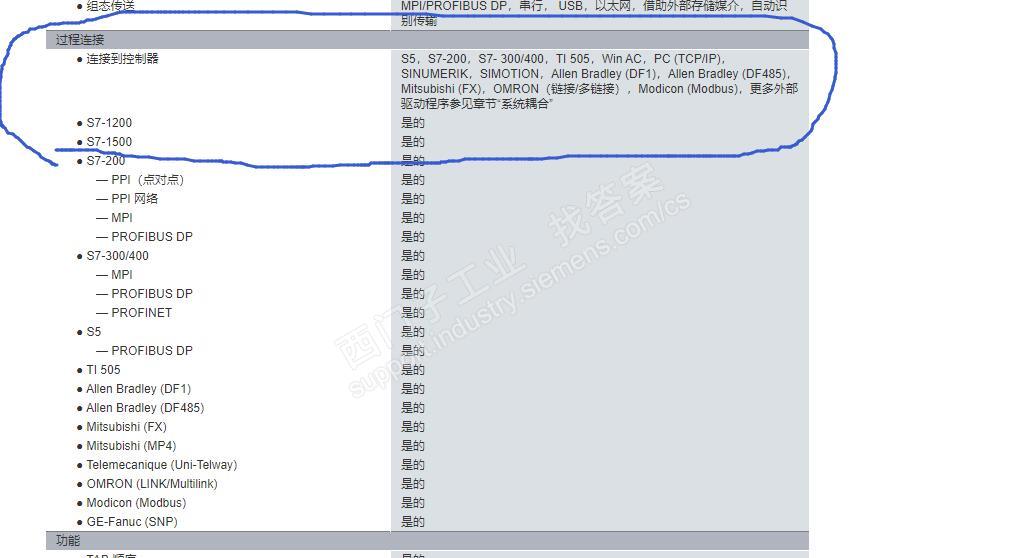1018x558 pixels.
Task: Select the S7-1200 row label
Action: pos(109,123)
